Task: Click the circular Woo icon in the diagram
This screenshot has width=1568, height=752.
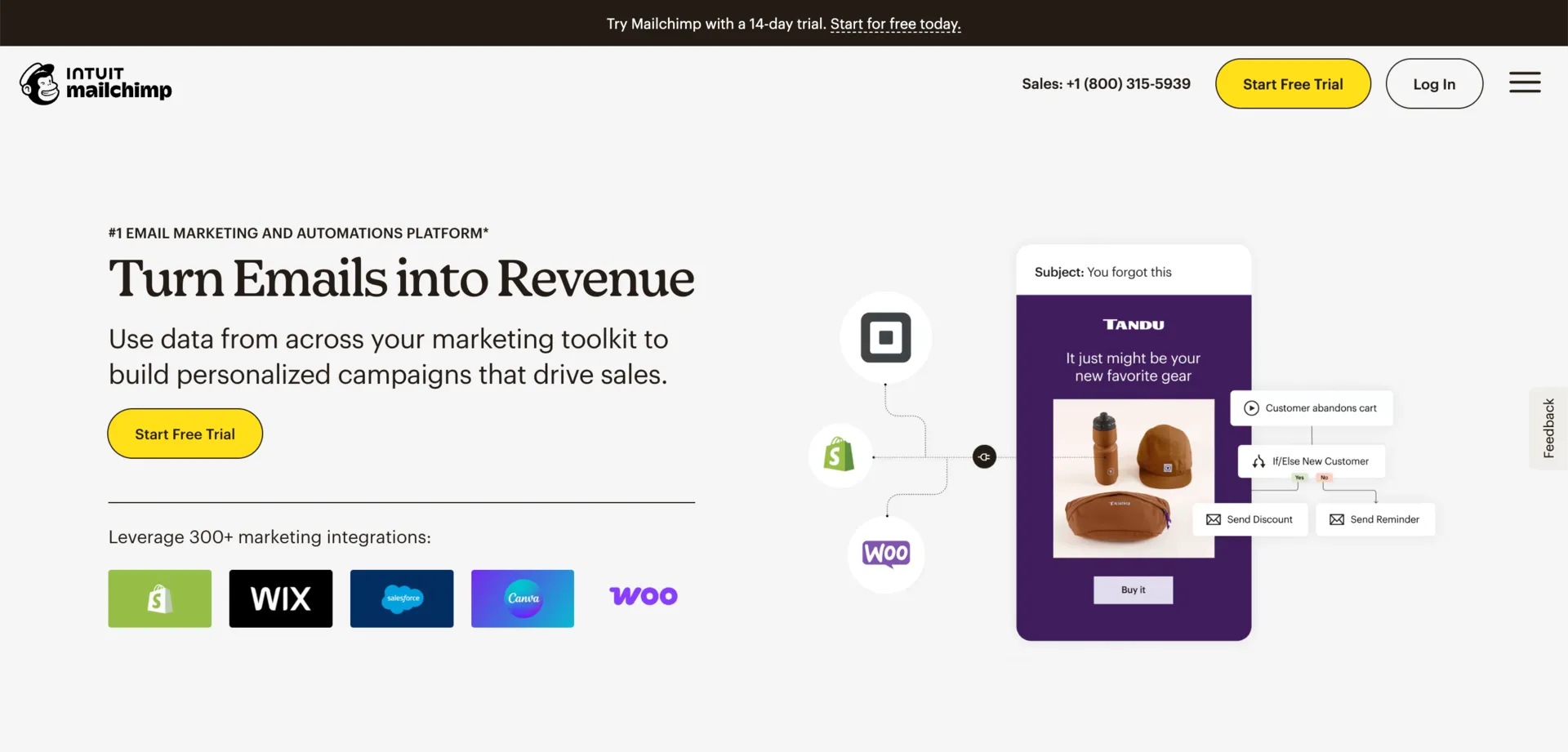Action: click(886, 554)
